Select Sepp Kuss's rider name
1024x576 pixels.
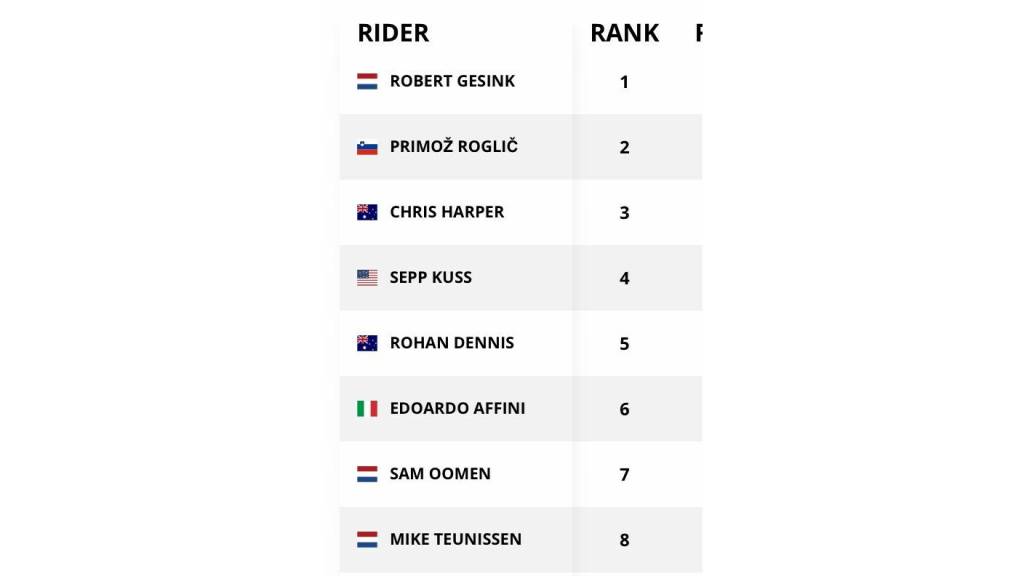coord(430,277)
